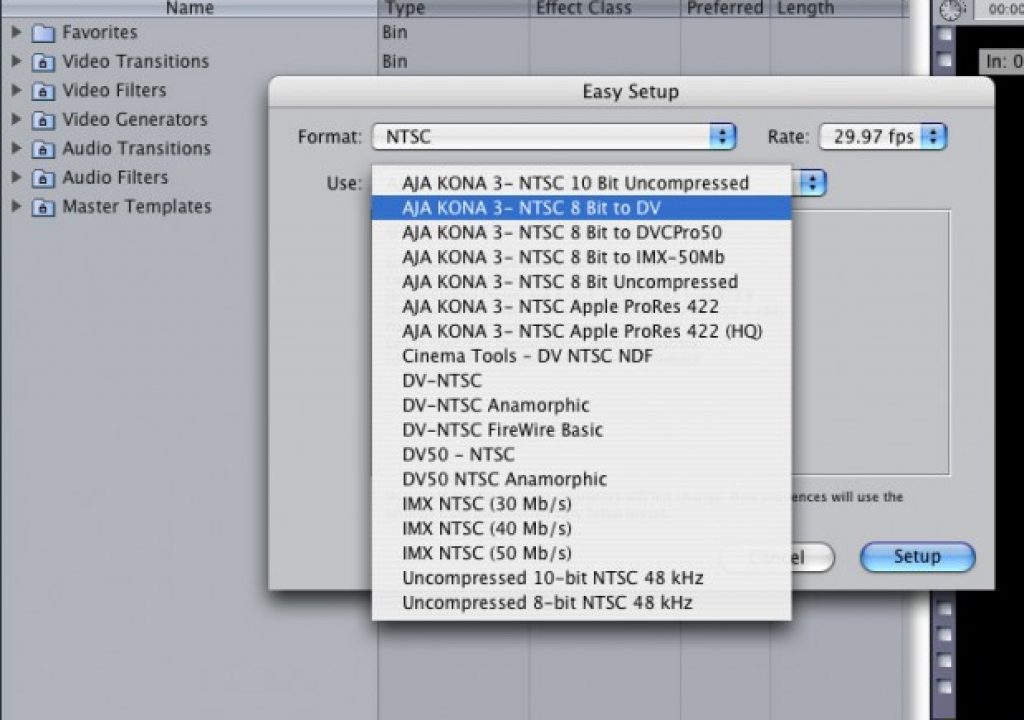Expand the Favorites bin

[17, 32]
